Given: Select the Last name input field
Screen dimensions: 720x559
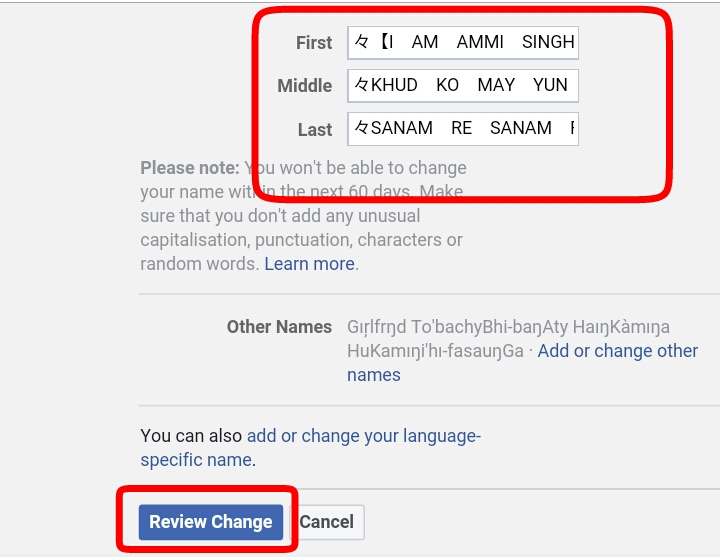Looking at the screenshot, I should [x=463, y=129].
